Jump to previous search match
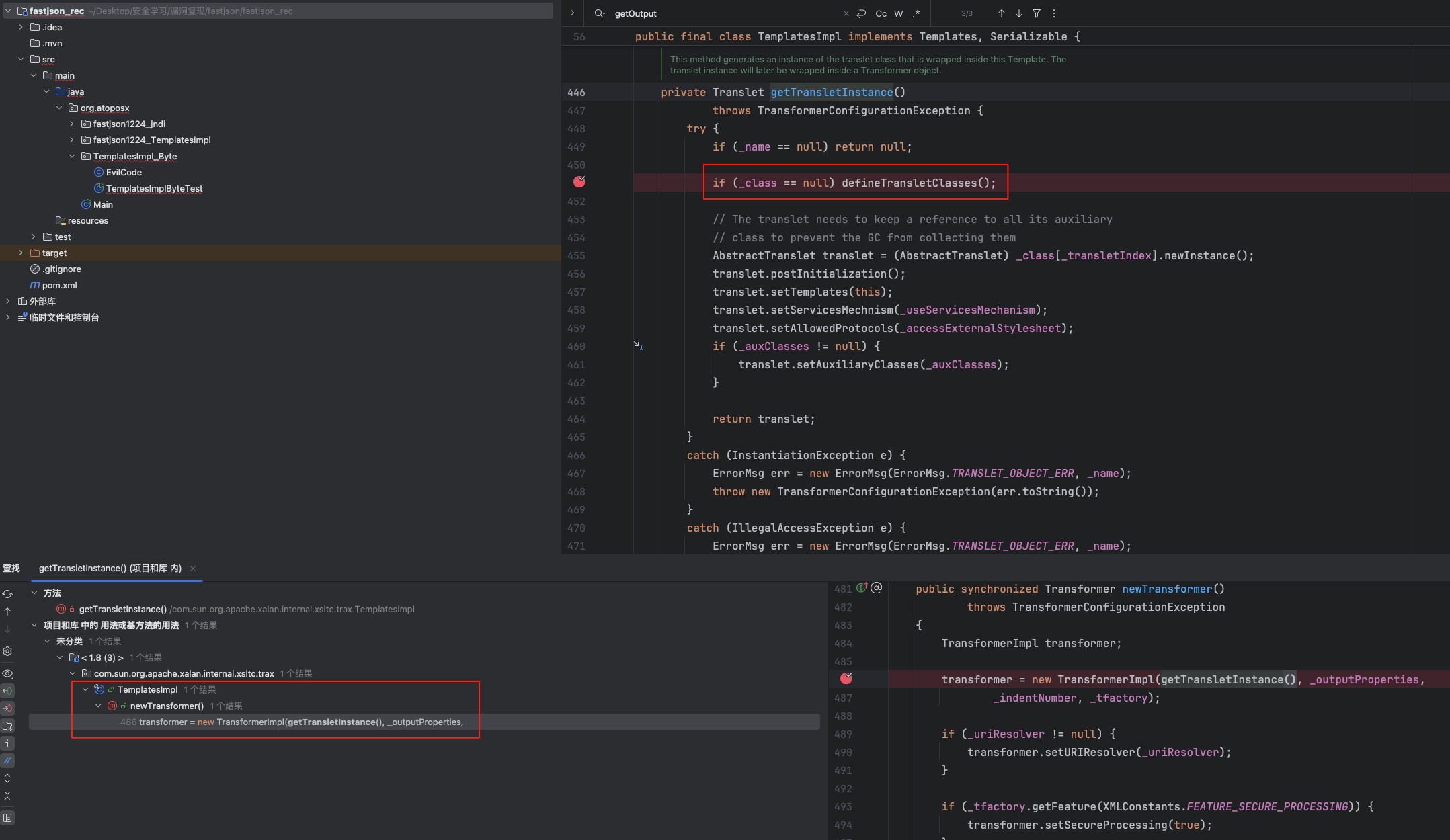The height and width of the screenshot is (840, 1450). click(x=1002, y=13)
